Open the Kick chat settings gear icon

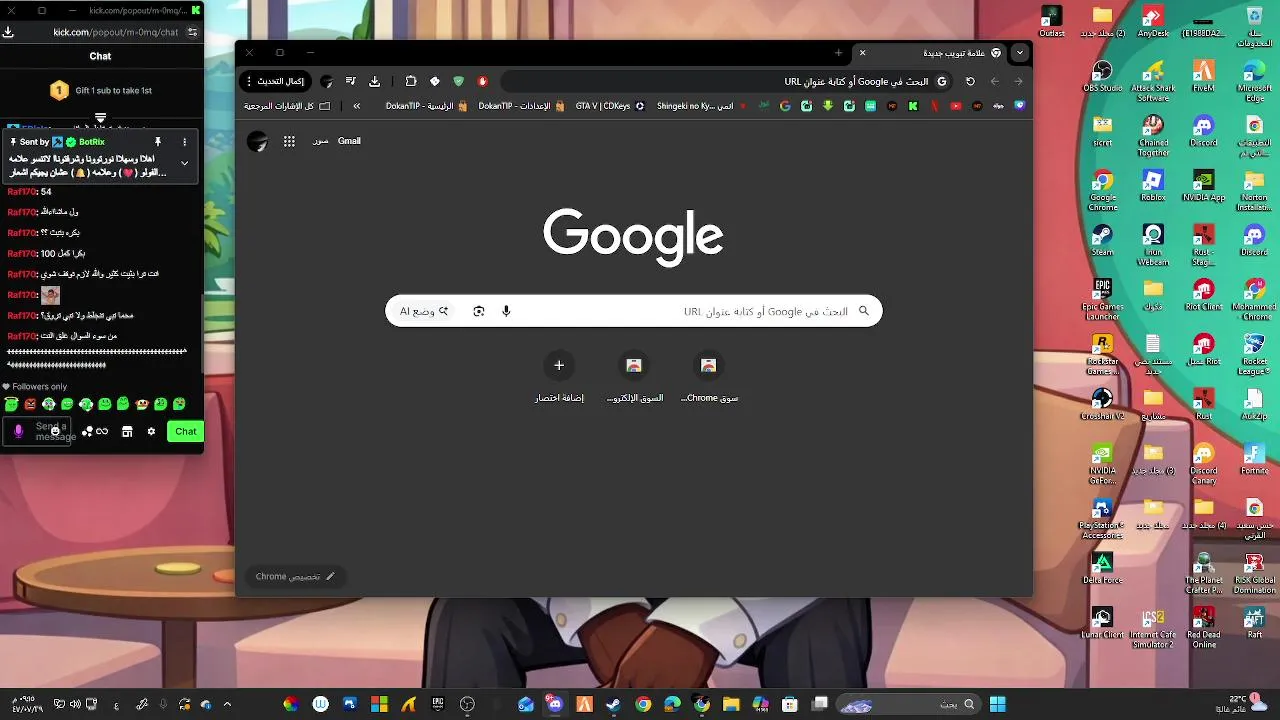pos(151,431)
